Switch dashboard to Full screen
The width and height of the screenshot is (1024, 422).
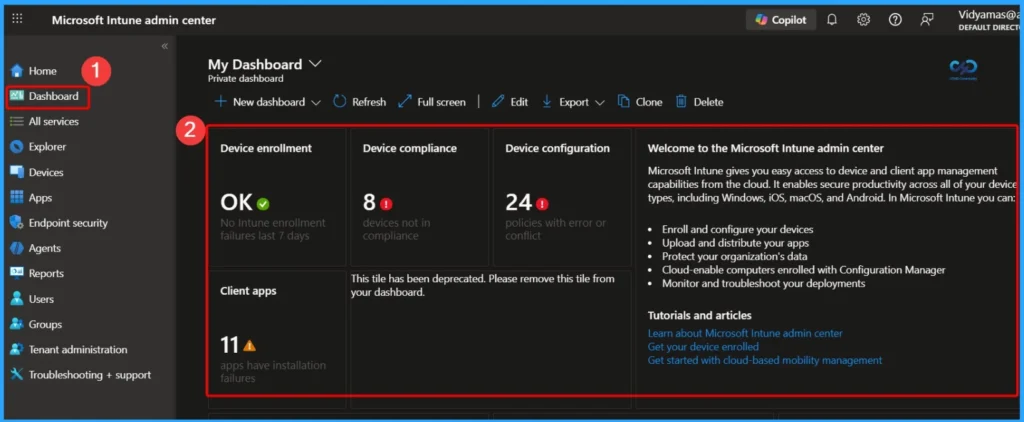(x=432, y=102)
